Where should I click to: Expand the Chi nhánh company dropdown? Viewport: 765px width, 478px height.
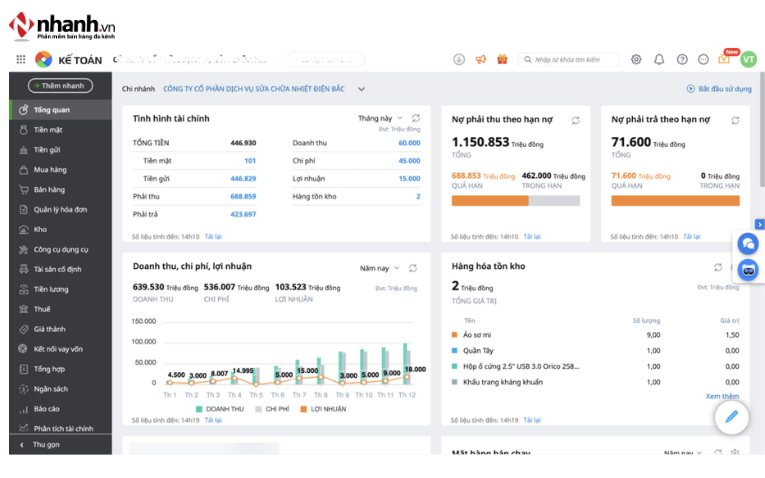pos(361,89)
